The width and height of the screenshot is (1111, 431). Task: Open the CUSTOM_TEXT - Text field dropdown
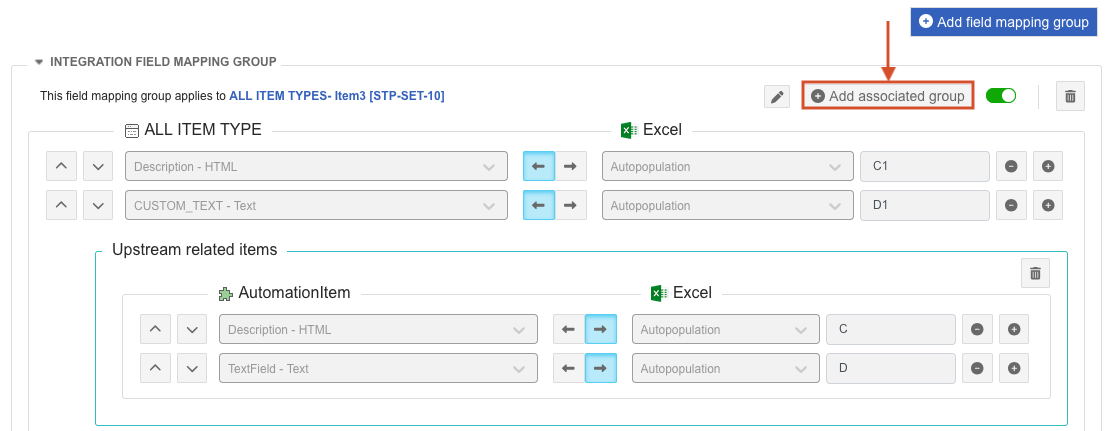315,205
